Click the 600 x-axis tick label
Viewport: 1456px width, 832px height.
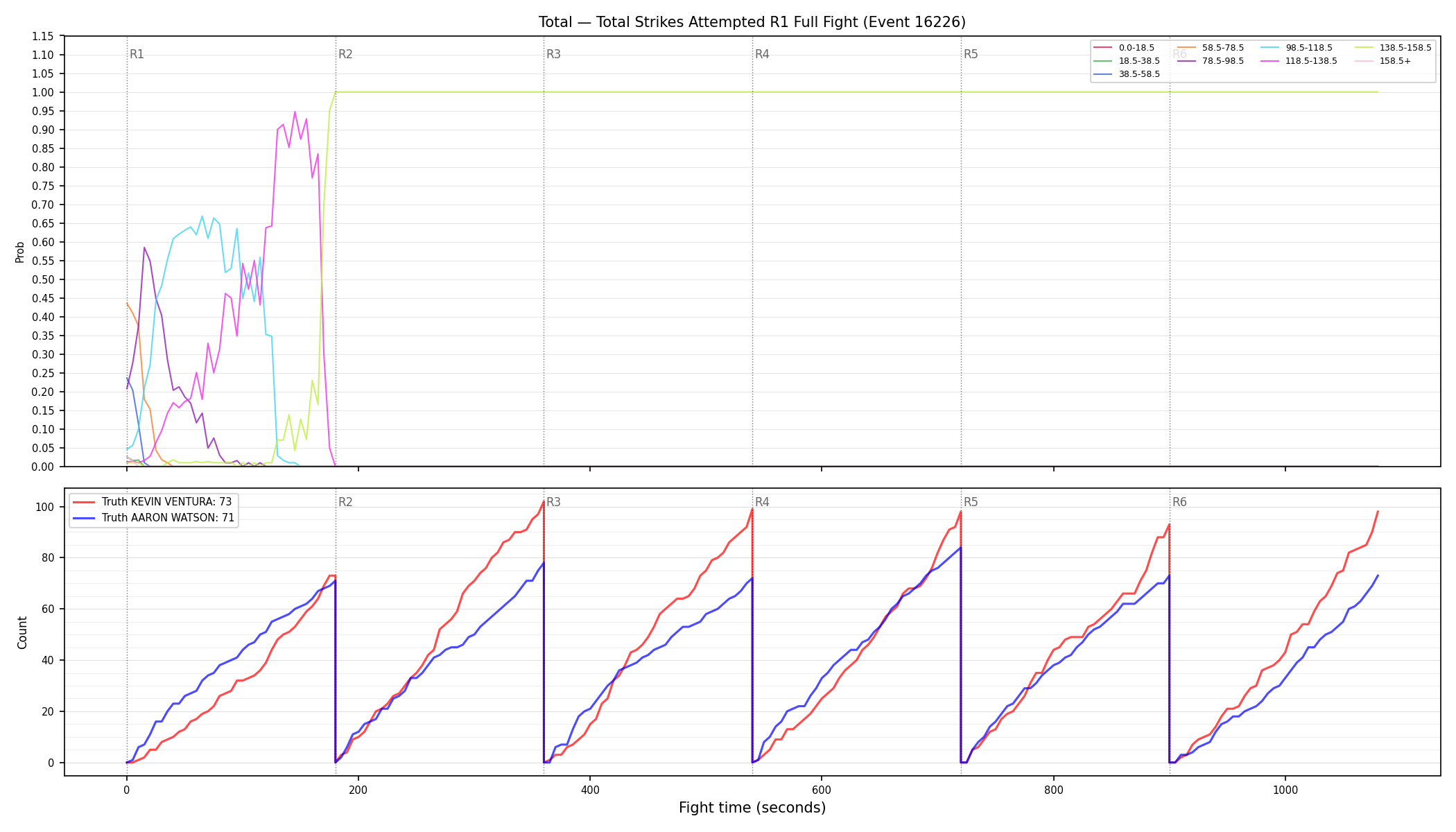pos(822,790)
